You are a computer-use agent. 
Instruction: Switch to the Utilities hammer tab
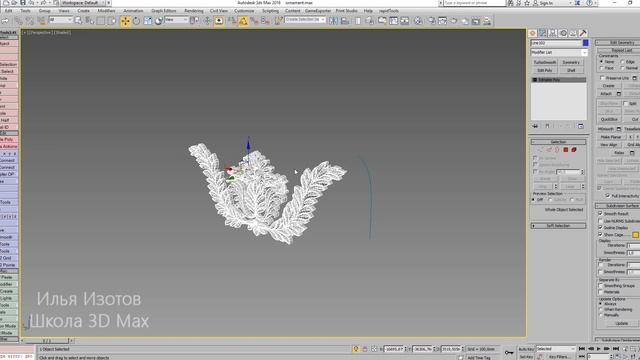583,33
